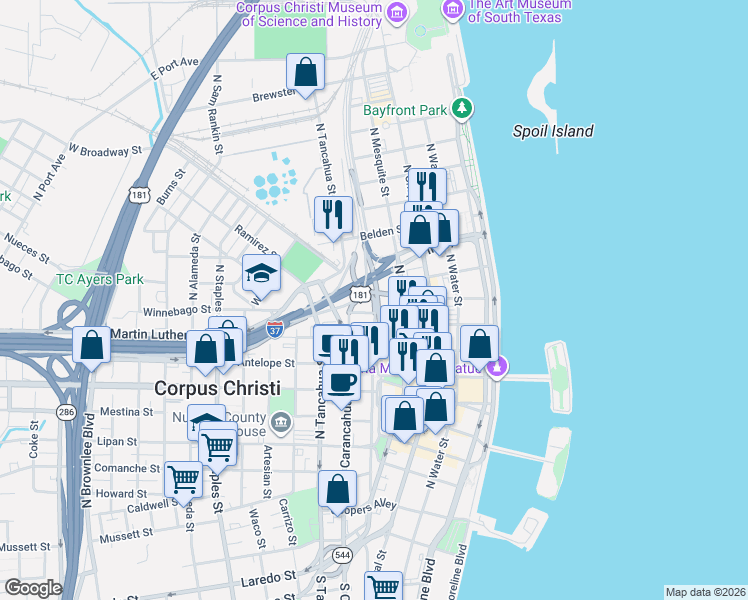The image size is (748, 600).
Task: Select the N Mesquite St label
Action: (380, 162)
